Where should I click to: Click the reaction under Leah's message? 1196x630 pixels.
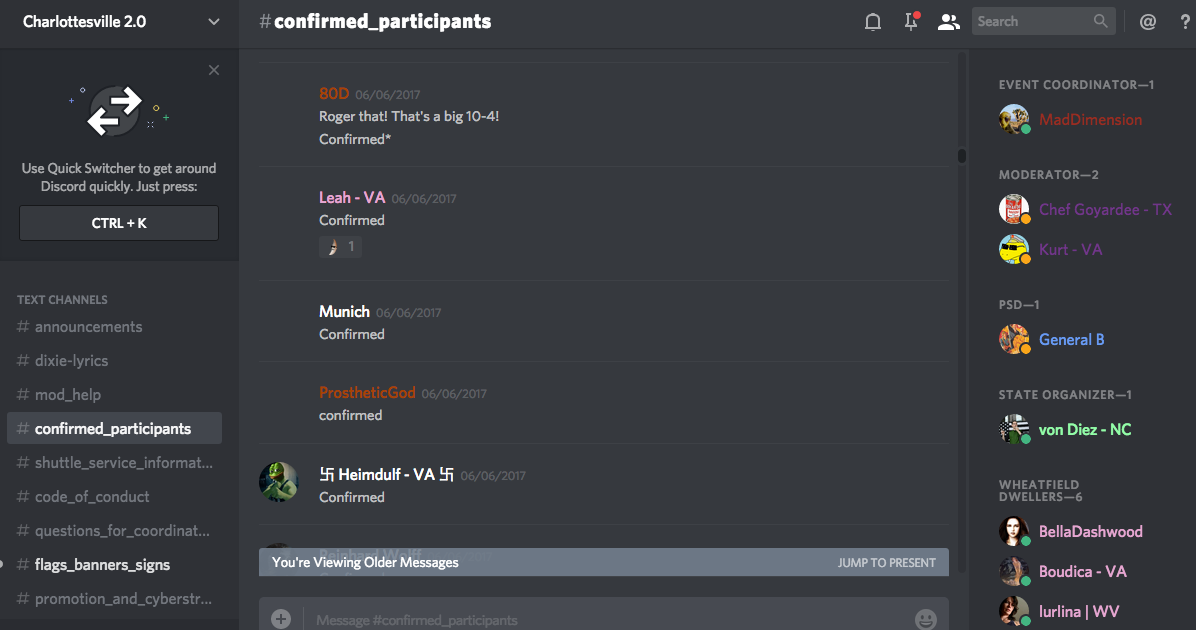point(340,246)
